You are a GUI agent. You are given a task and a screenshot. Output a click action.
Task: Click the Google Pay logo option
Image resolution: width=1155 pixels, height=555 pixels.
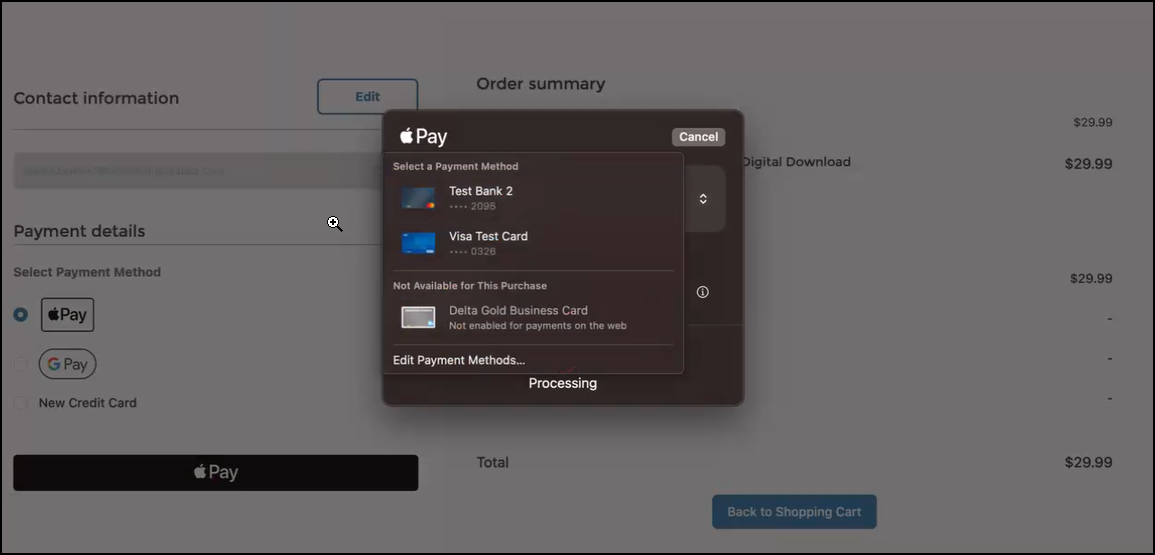tap(68, 364)
